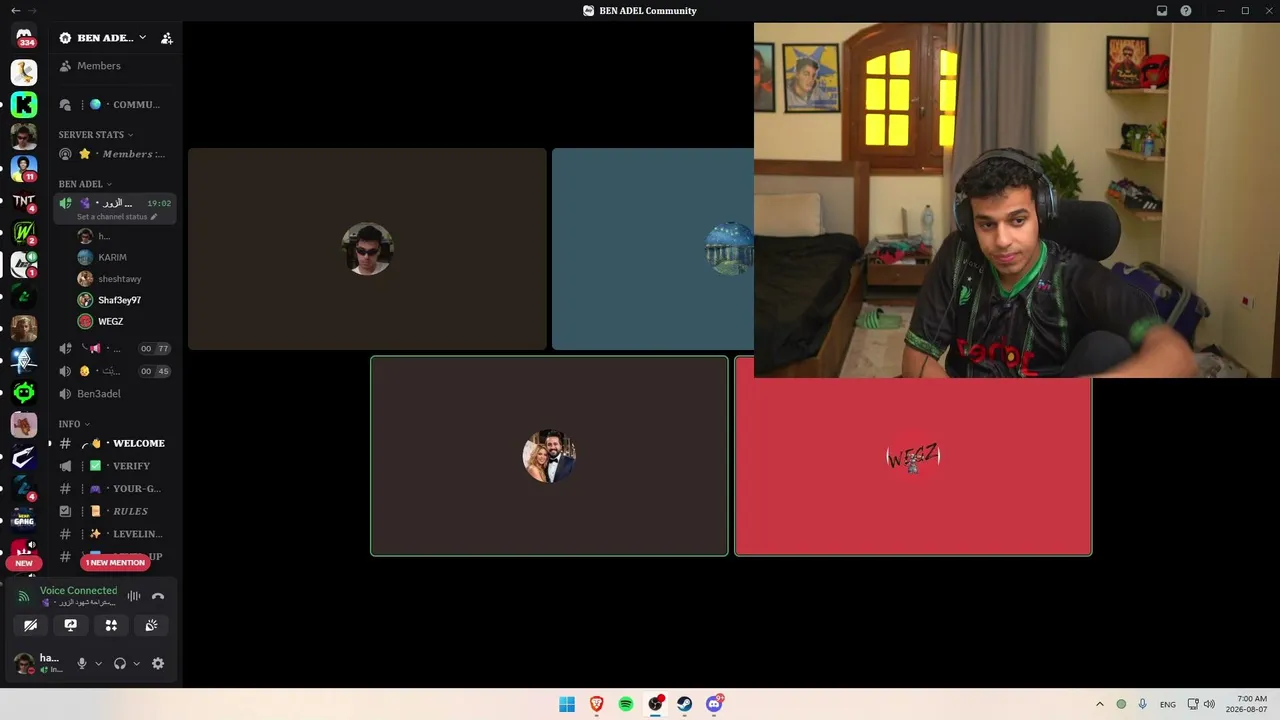Focus the red WEGZ video tile
The width and height of the screenshot is (1280, 720).
click(x=913, y=466)
